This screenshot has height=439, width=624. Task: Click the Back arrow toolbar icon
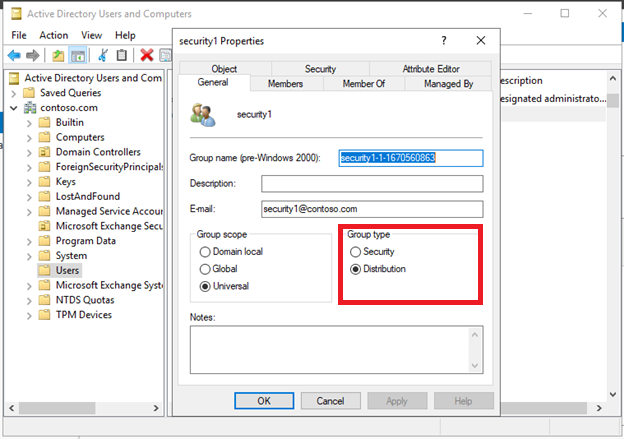pos(14,55)
